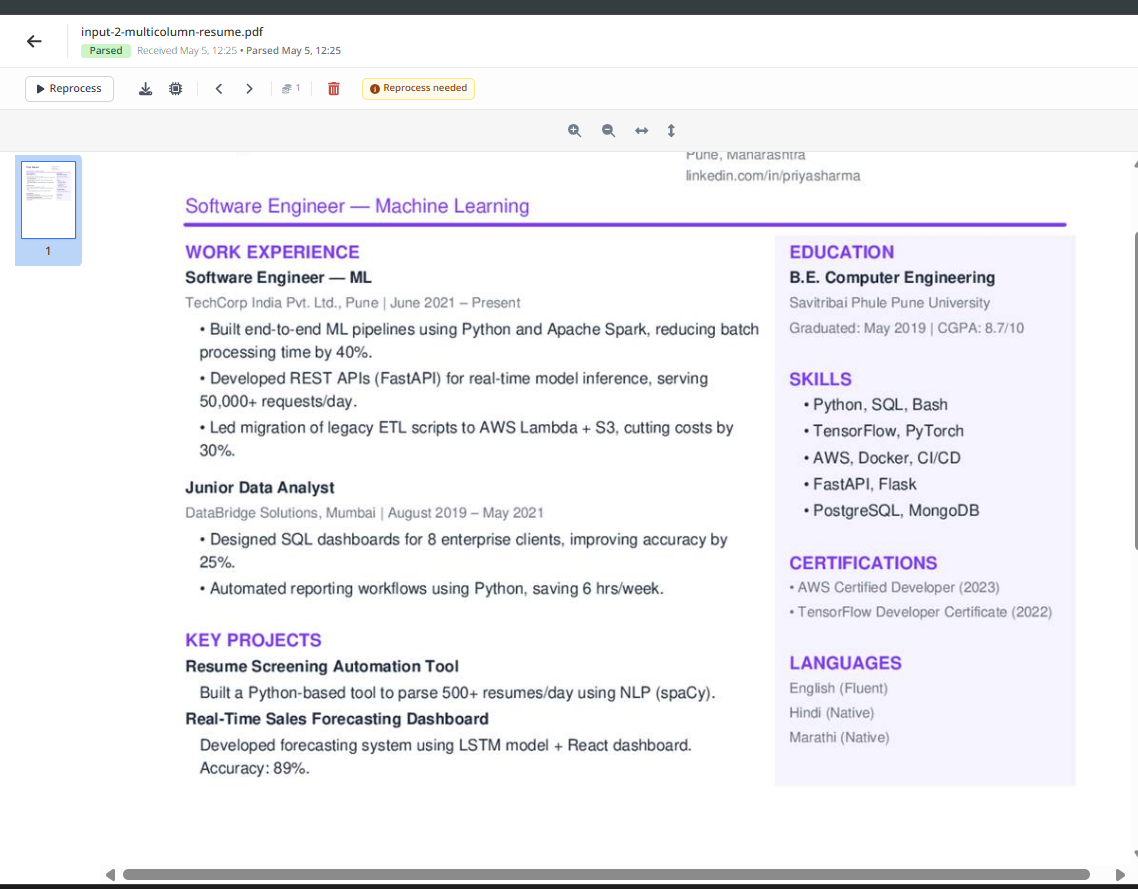Click 'B.E. Computer Engineering' text

coord(892,277)
